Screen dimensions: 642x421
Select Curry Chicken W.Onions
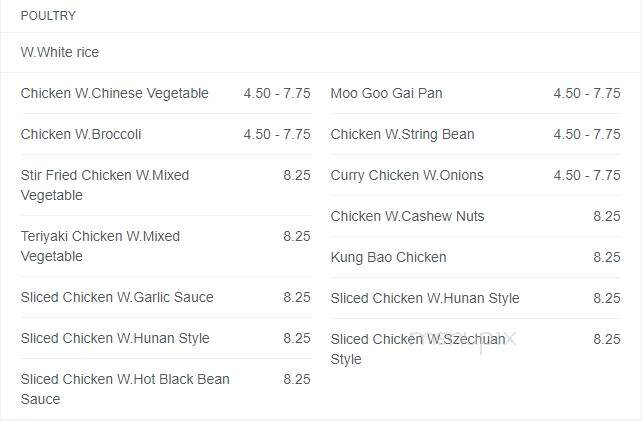[407, 175]
